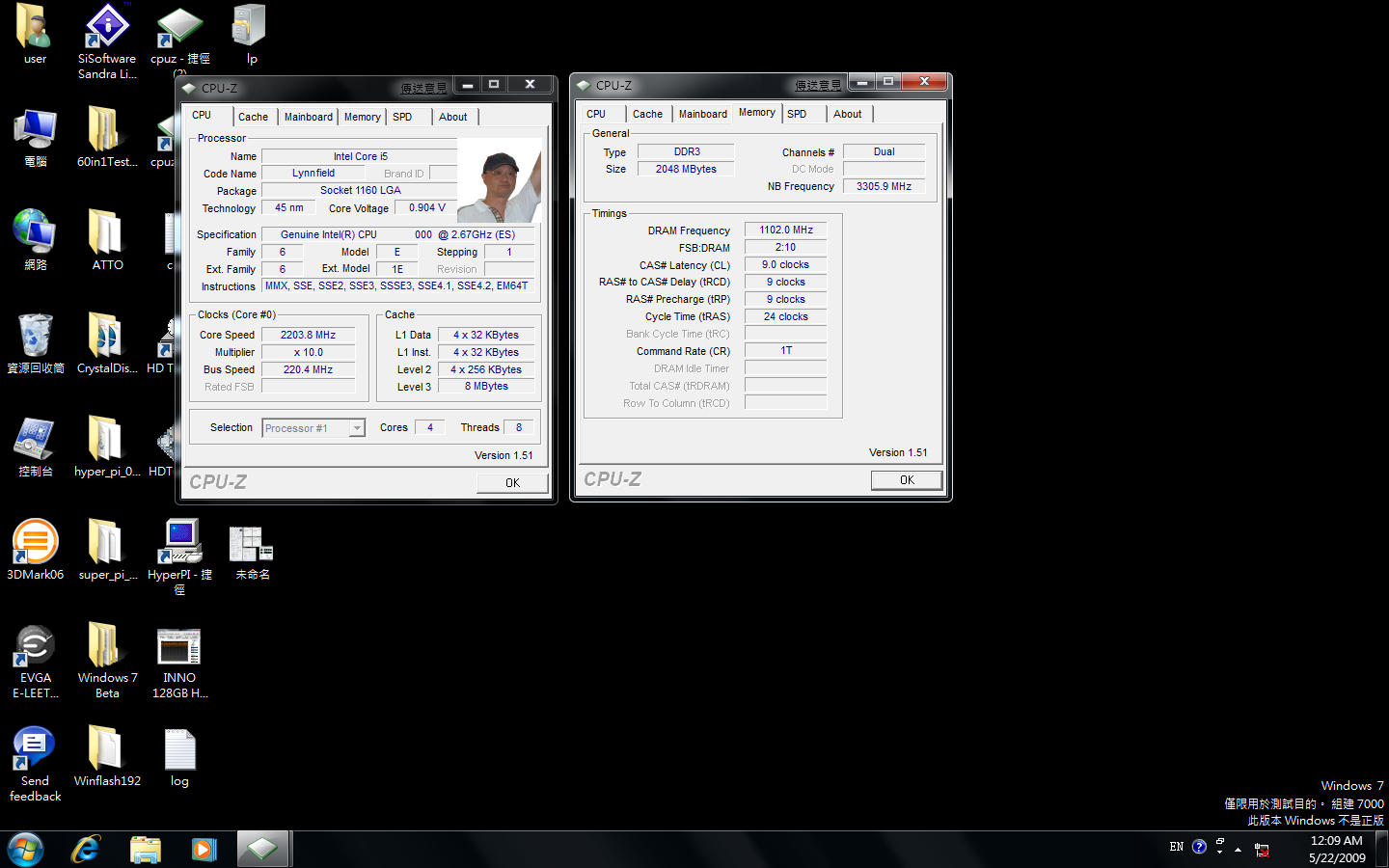This screenshot has width=1389, height=868.
Task: Click the DRAM Frequency value 1102.0 MHz
Action: click(786, 230)
